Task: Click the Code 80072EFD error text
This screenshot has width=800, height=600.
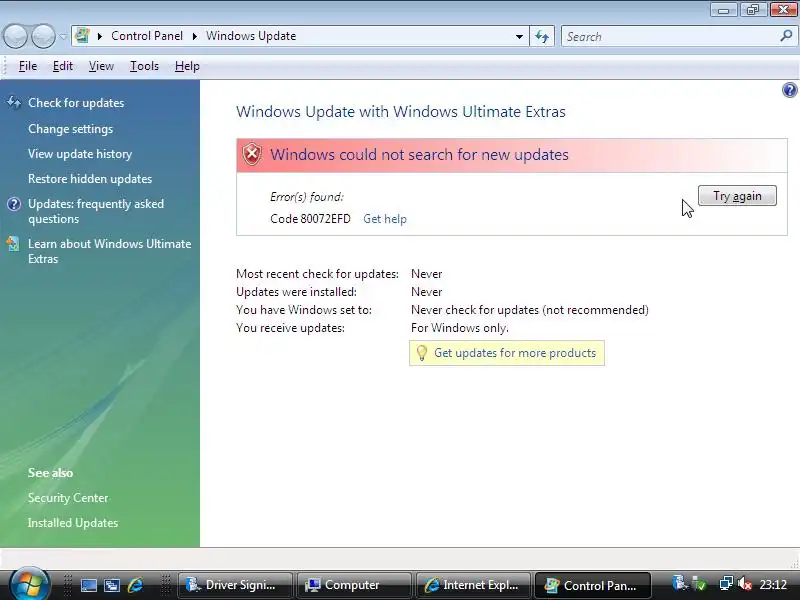Action: pyautogui.click(x=310, y=219)
